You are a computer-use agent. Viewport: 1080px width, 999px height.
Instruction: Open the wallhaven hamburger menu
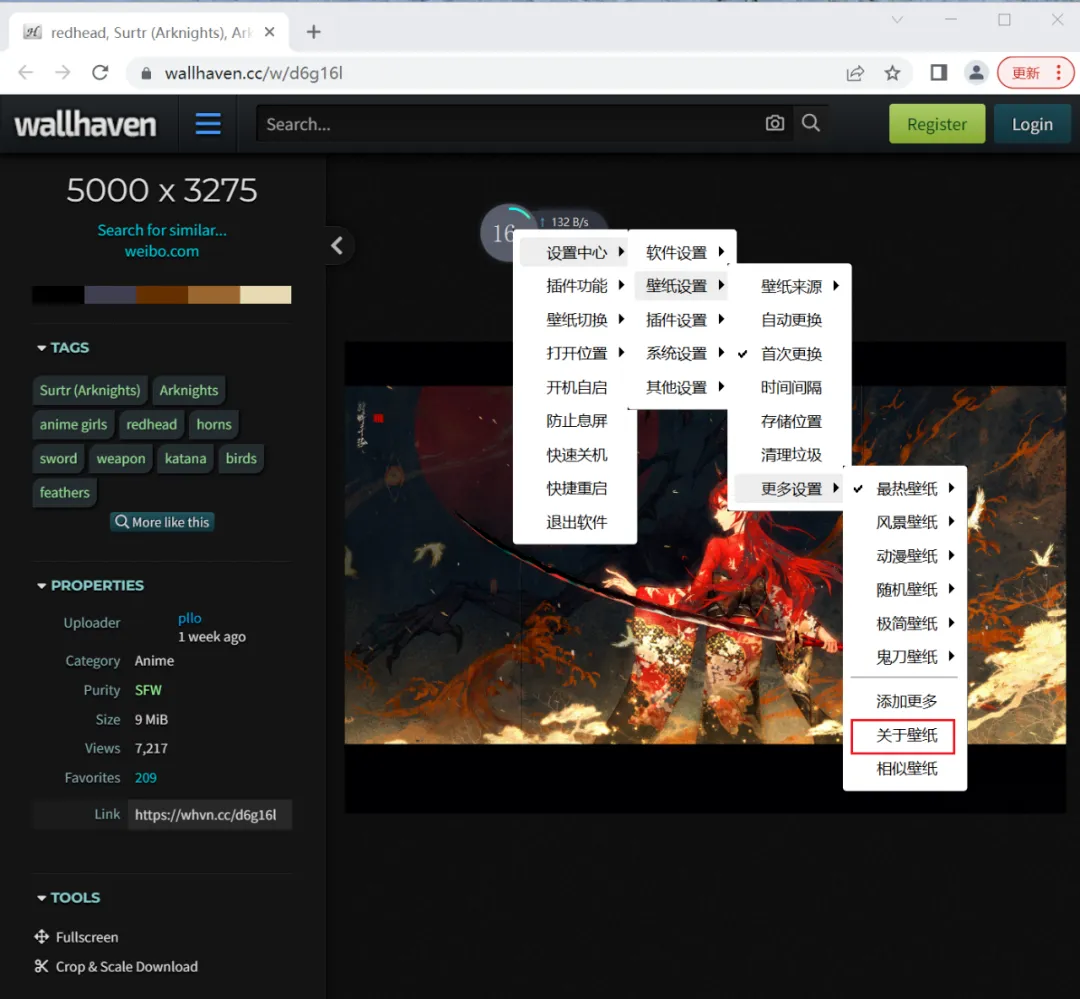(208, 124)
